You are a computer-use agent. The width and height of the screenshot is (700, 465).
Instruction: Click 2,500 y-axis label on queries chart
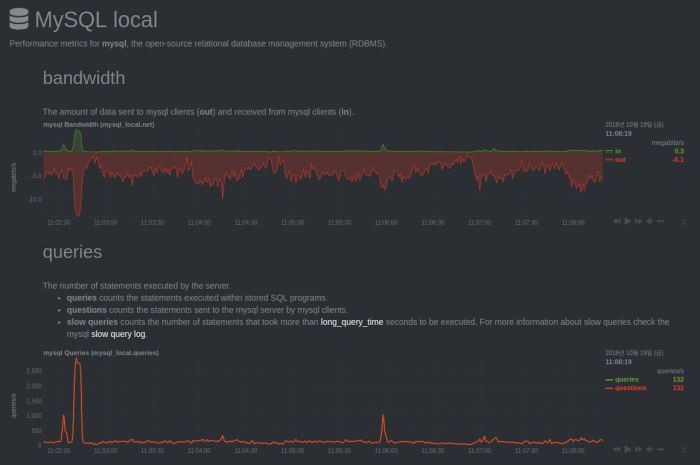[x=34, y=371]
